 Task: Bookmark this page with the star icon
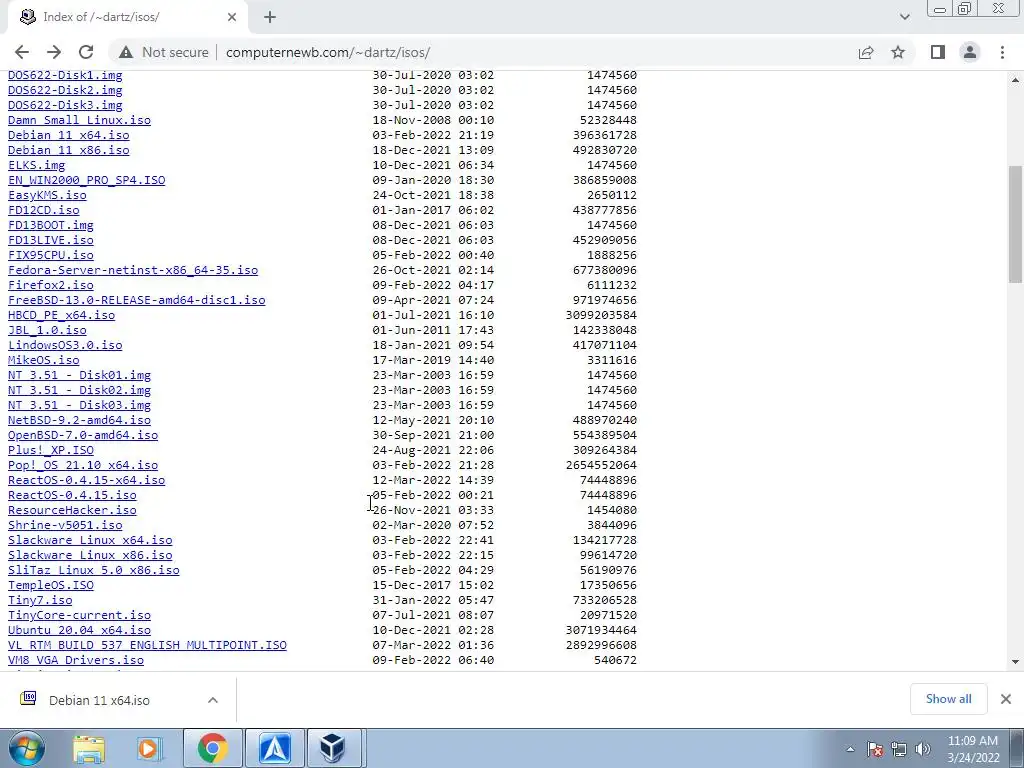pos(898,52)
